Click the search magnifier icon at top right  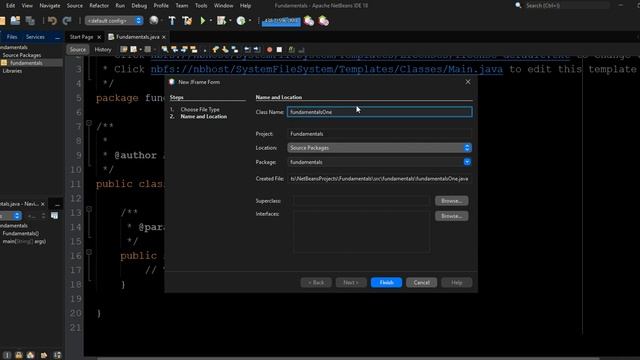518,5
